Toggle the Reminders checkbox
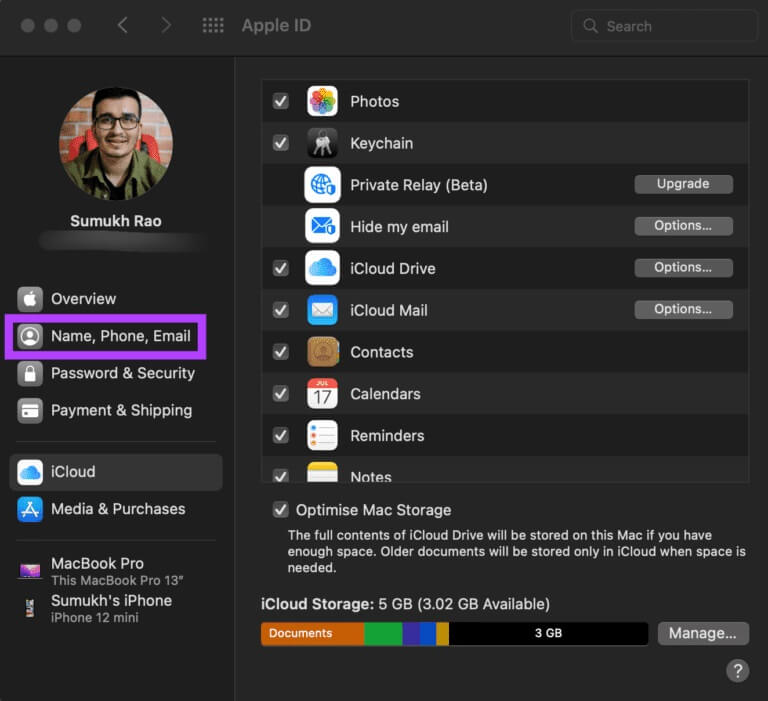 pos(281,435)
